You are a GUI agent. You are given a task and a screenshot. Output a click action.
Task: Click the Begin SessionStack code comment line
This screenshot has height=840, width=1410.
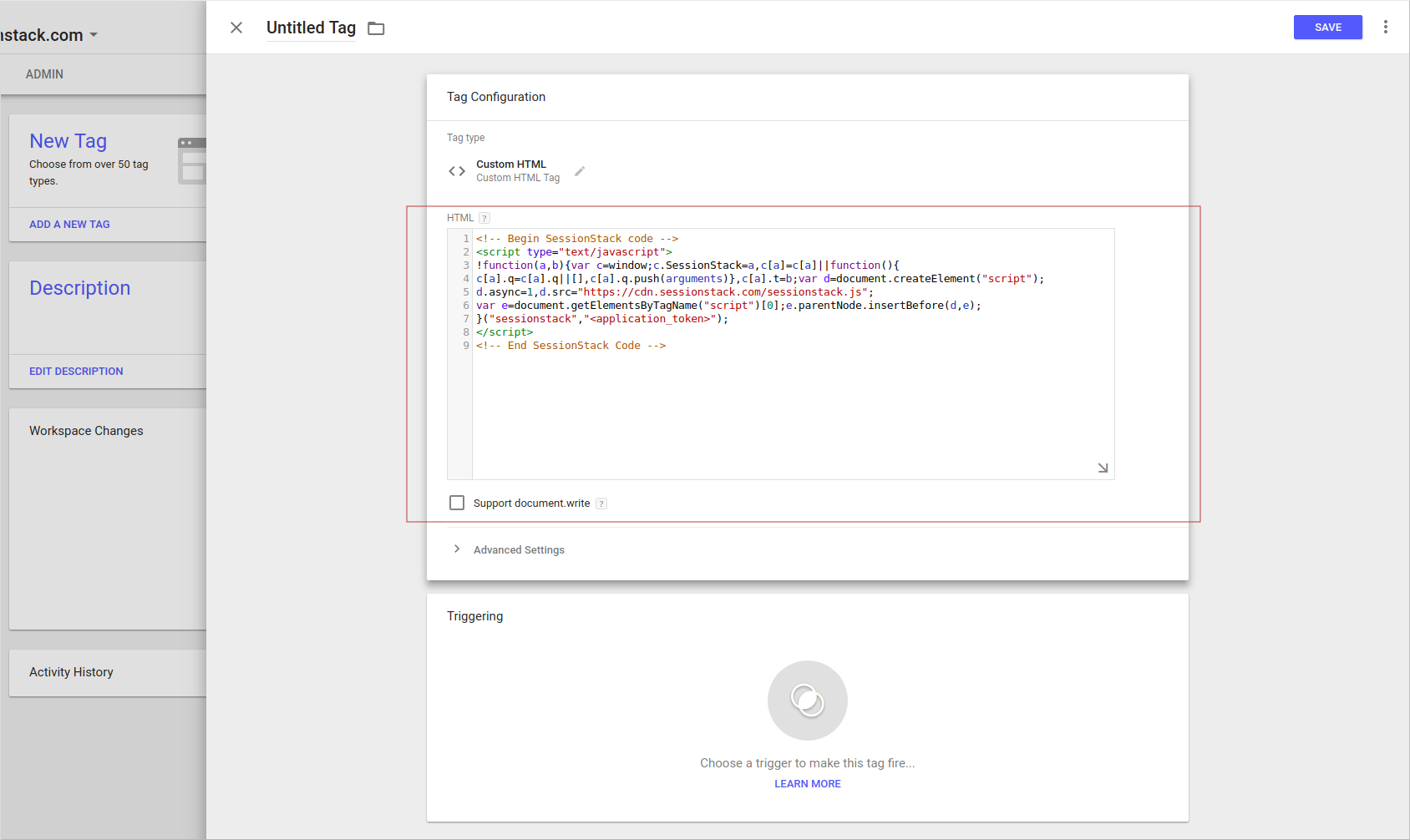coord(577,239)
